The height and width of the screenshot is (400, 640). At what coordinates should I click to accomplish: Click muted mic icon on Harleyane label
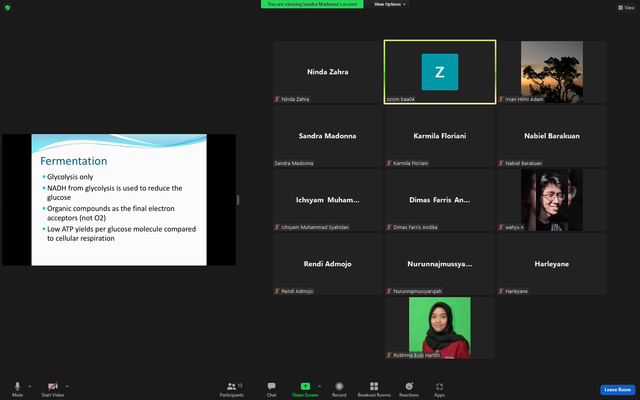coord(501,291)
